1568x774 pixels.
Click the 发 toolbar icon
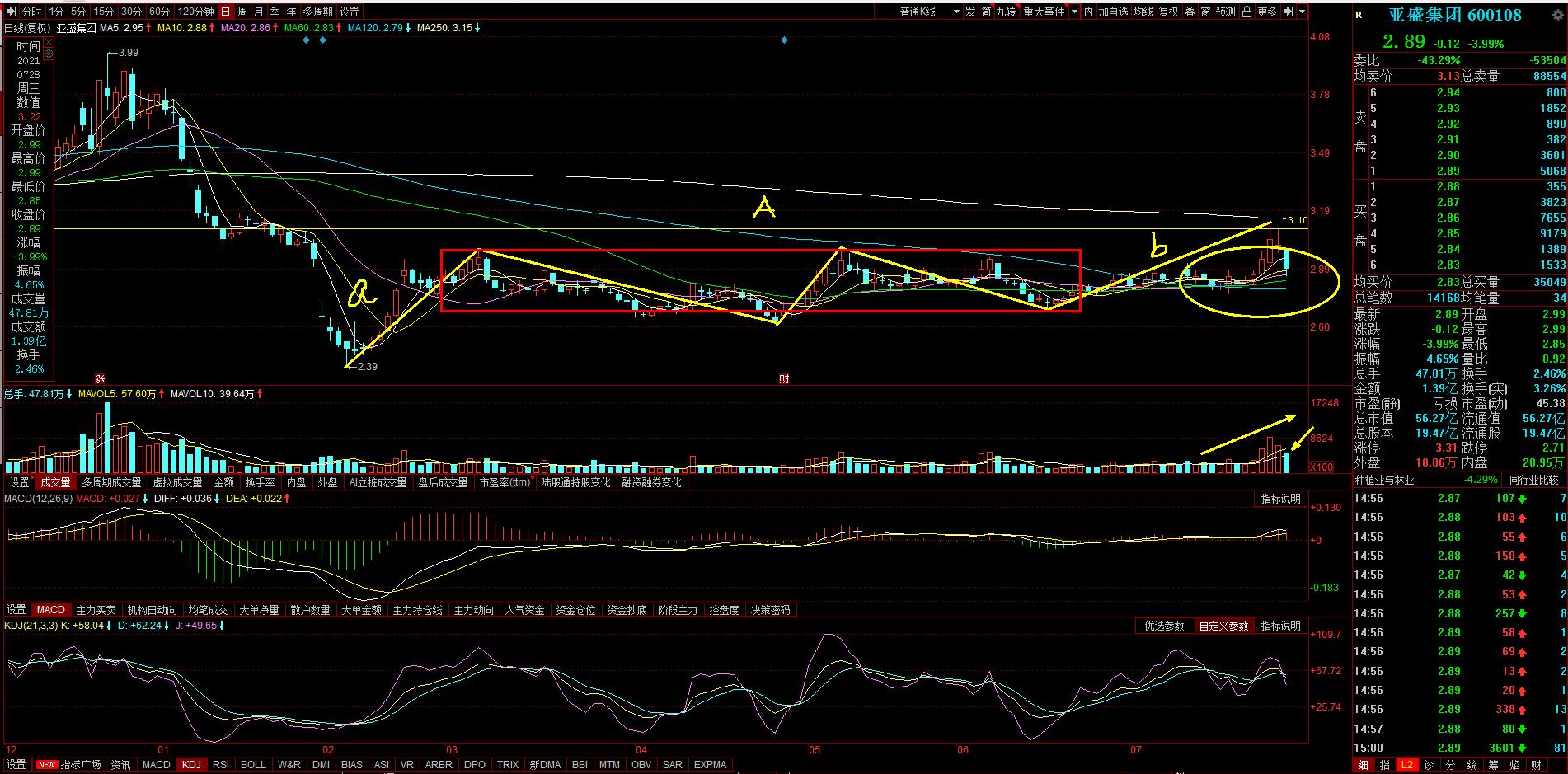pos(970,12)
